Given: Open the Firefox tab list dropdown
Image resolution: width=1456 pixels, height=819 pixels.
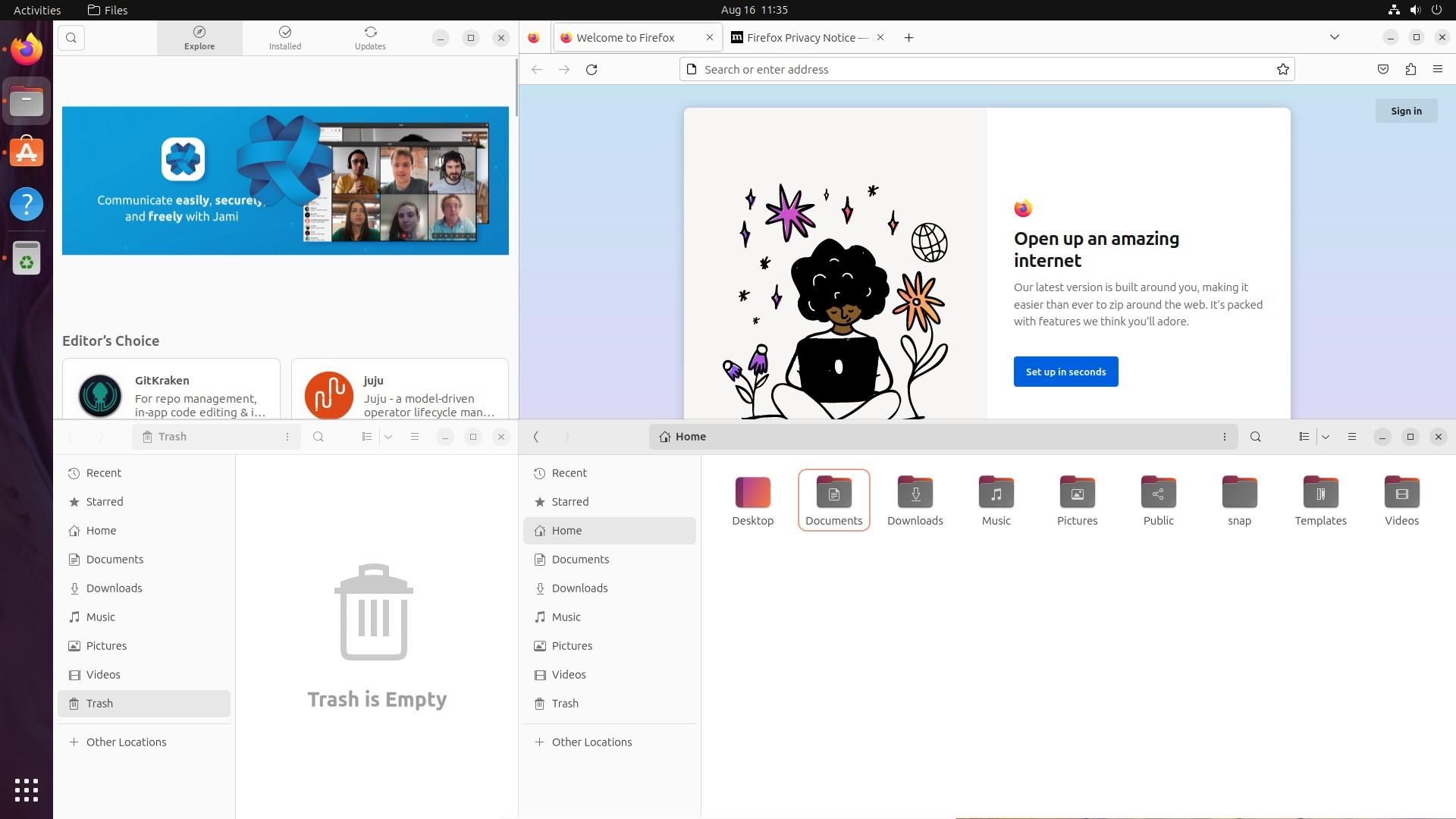Looking at the screenshot, I should coord(1335,37).
